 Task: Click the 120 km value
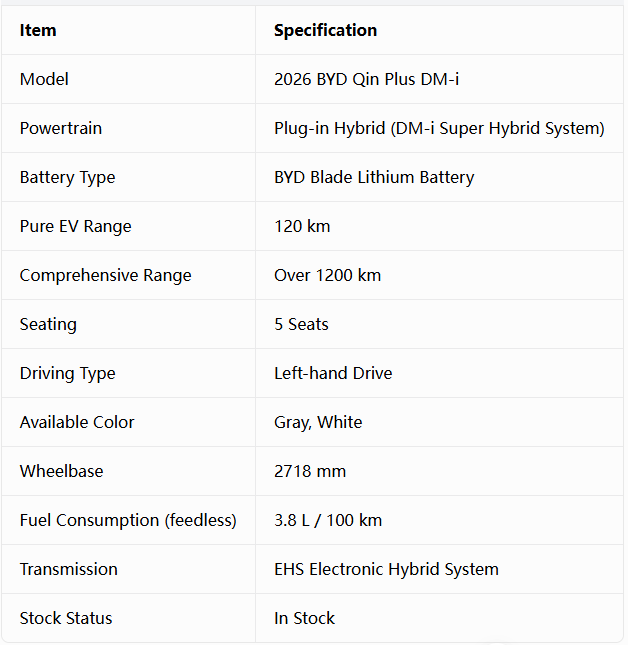[x=302, y=227]
